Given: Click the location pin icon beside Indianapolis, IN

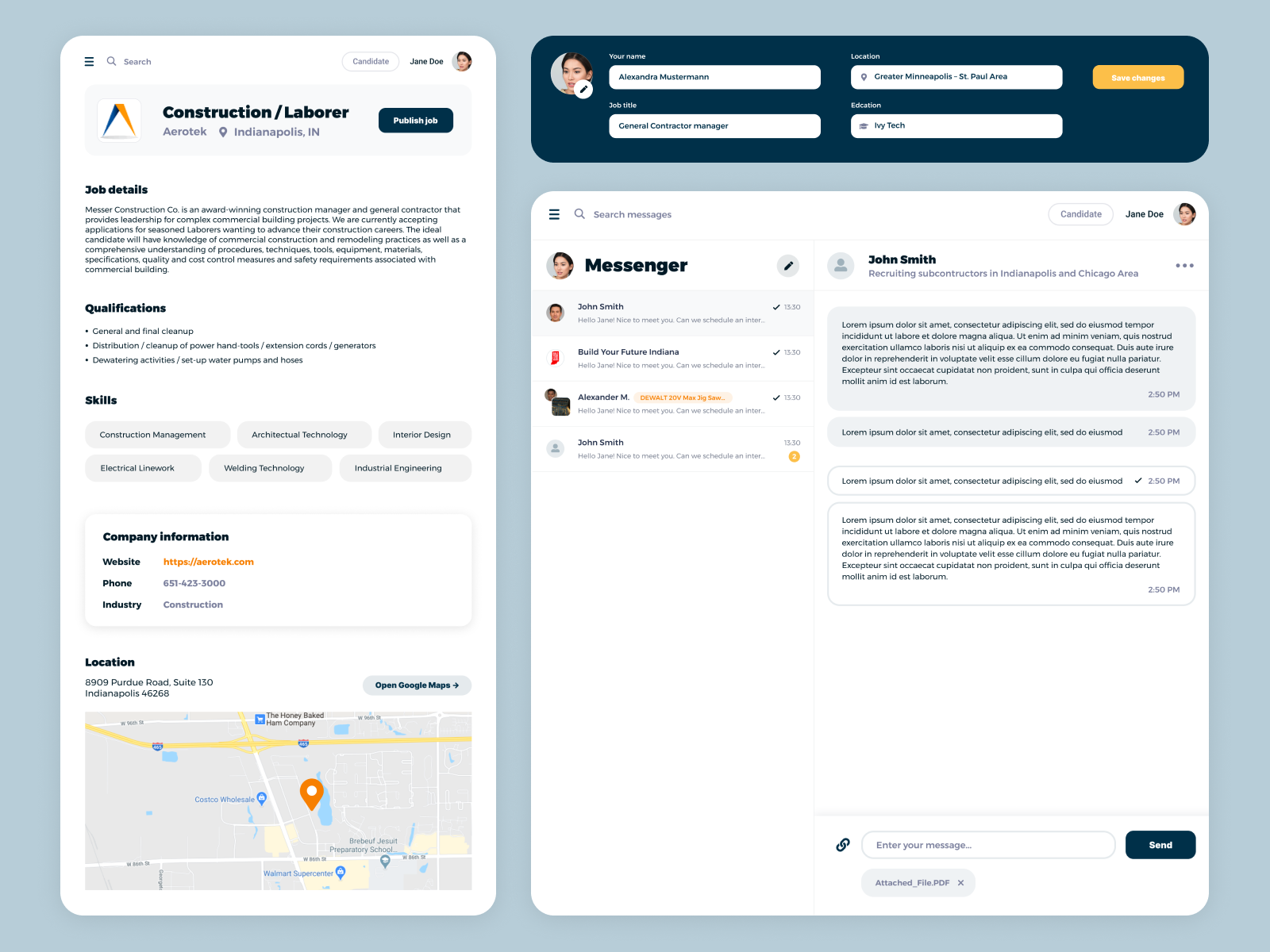Looking at the screenshot, I should [222, 132].
